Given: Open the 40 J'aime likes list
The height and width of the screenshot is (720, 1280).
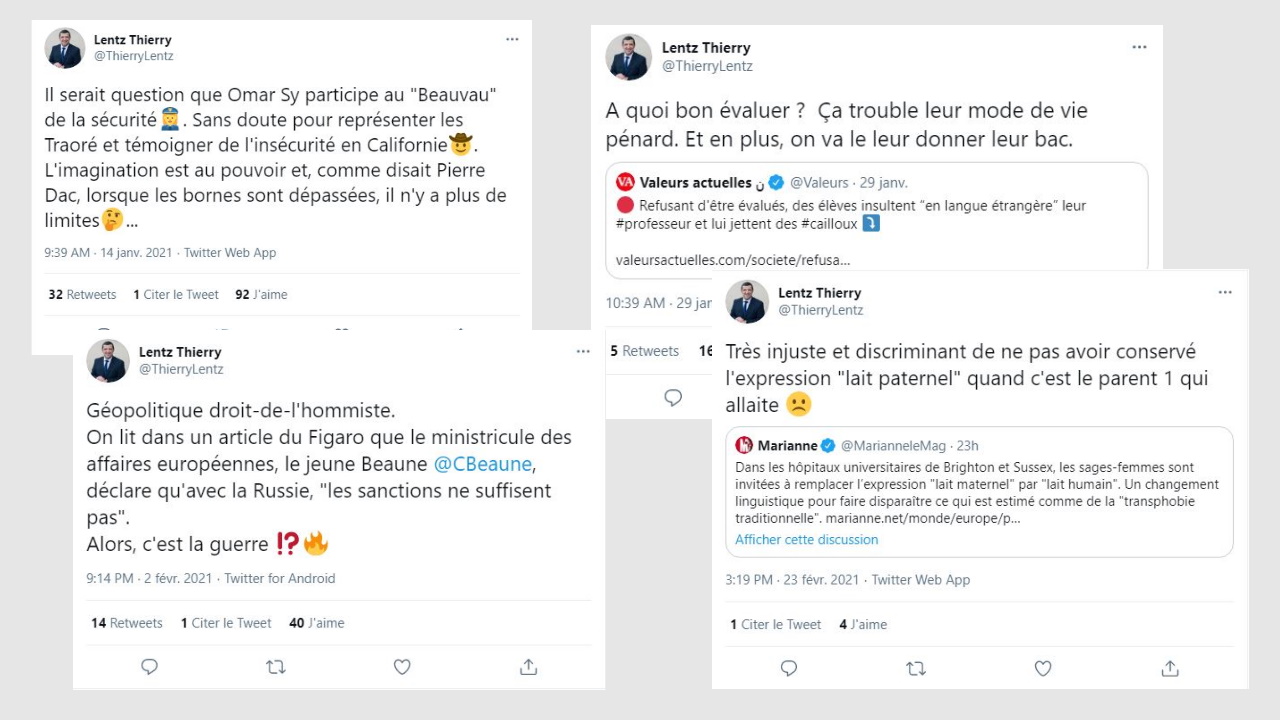Looking at the screenshot, I should [x=316, y=623].
